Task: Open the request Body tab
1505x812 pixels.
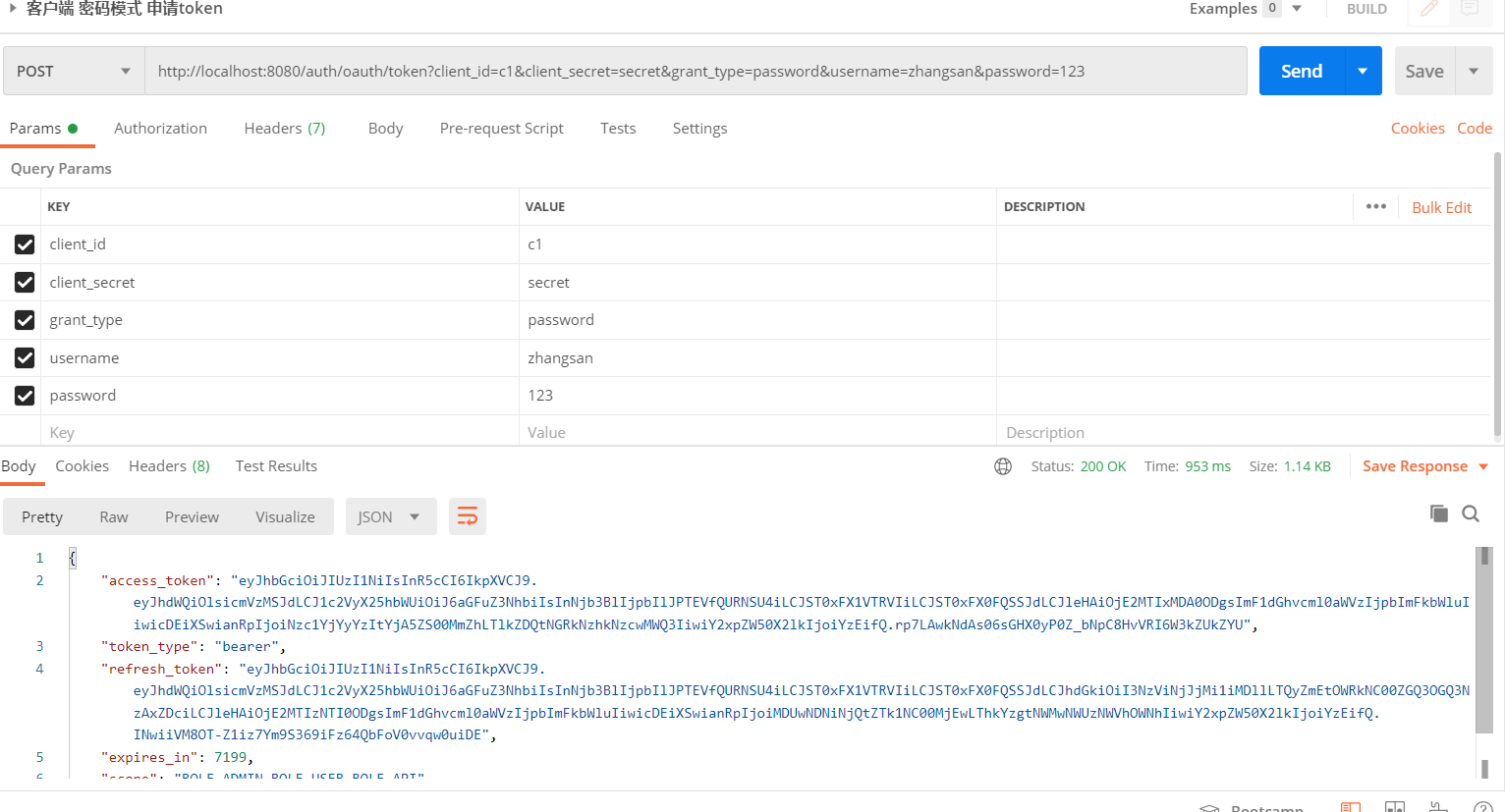Action: pyautogui.click(x=385, y=129)
